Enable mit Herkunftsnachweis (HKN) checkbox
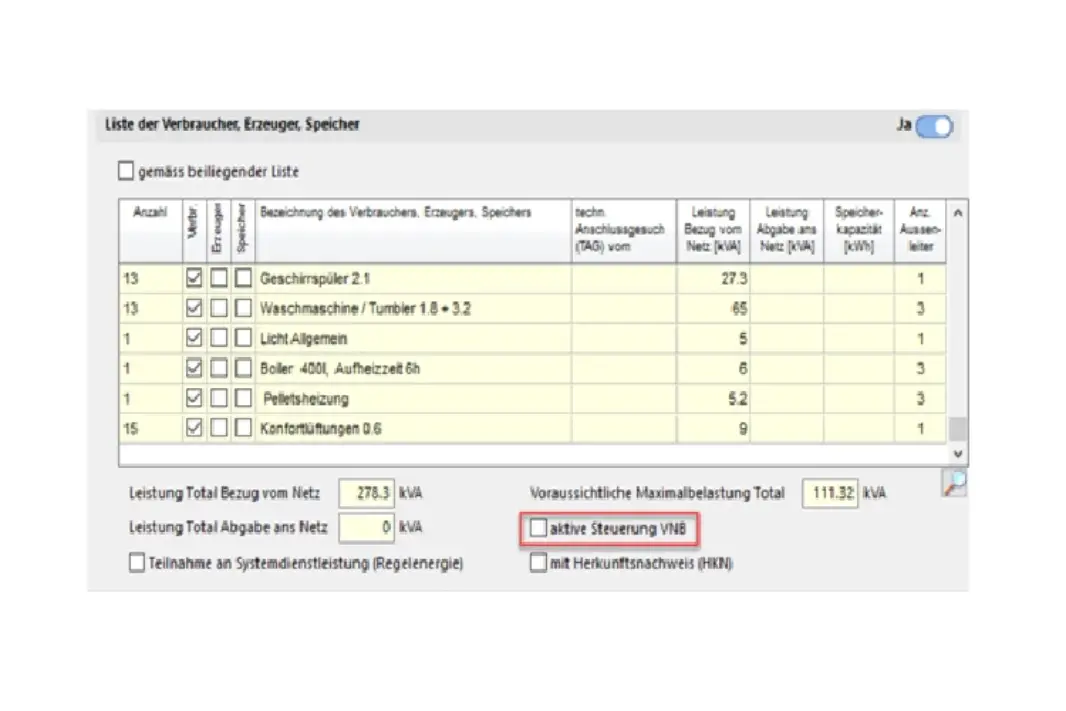The image size is (1066, 711). tap(539, 563)
